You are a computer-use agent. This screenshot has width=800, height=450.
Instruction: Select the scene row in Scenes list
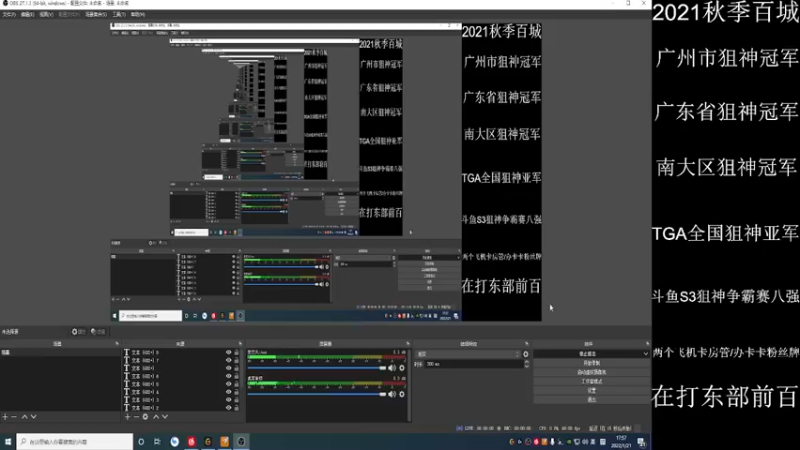tap(60, 353)
